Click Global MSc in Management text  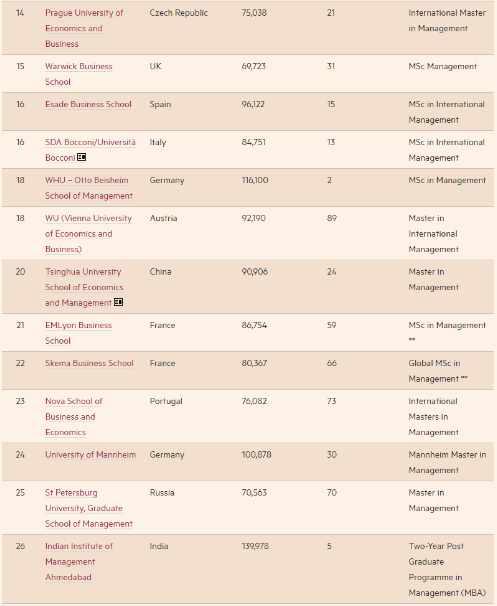(x=437, y=371)
